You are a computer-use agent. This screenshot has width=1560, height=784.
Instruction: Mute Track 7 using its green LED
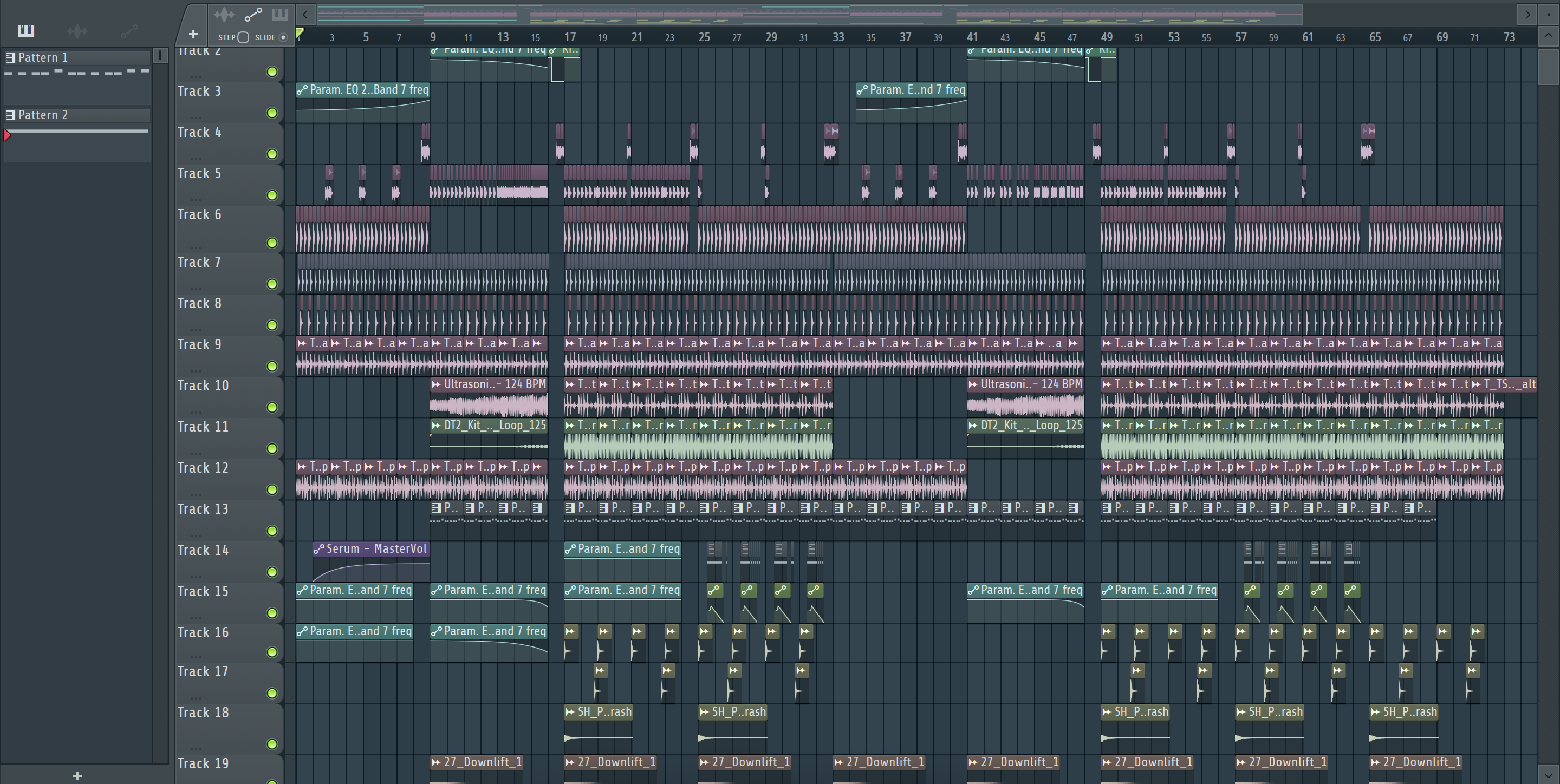point(272,284)
